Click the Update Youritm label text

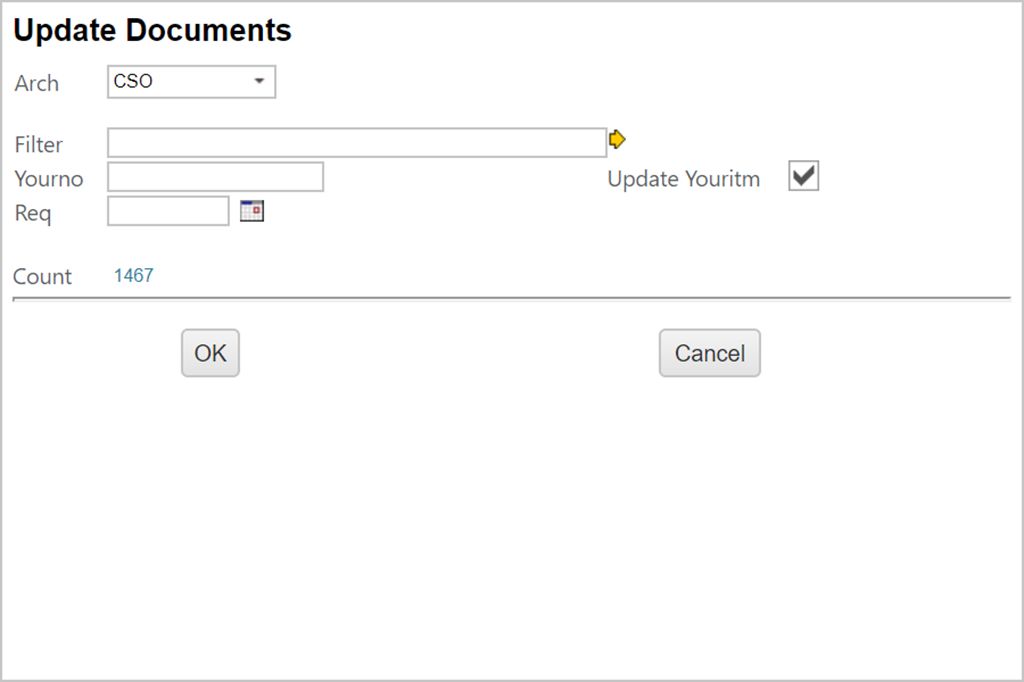683,180
